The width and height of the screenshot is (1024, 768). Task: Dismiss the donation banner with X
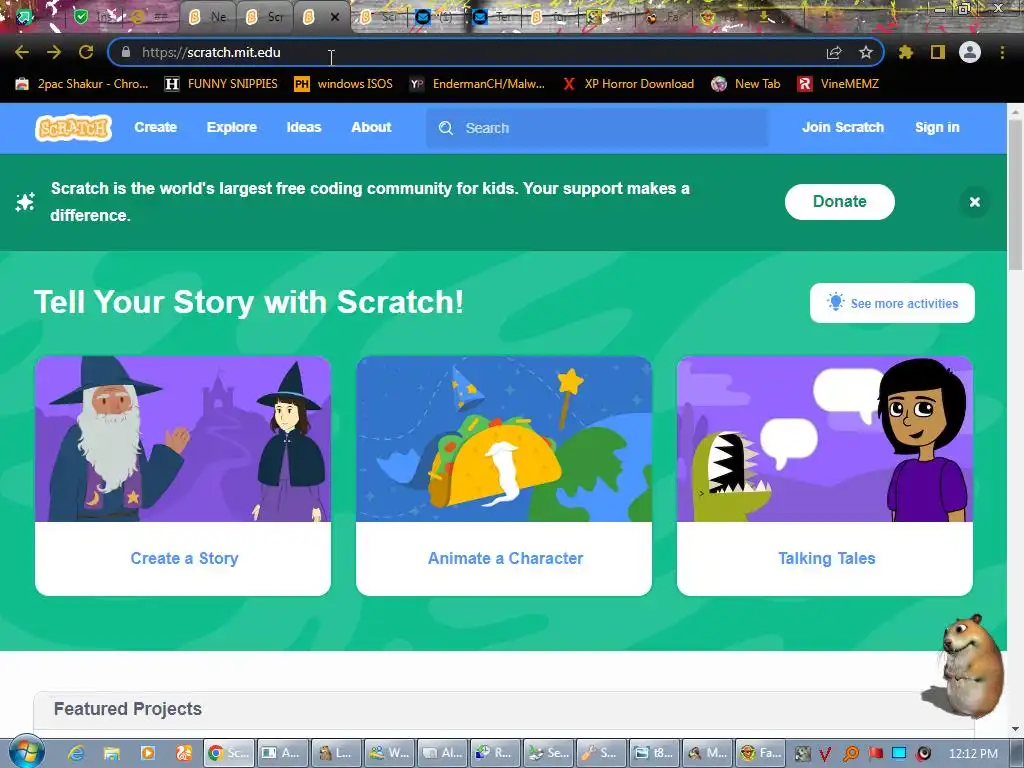point(974,202)
